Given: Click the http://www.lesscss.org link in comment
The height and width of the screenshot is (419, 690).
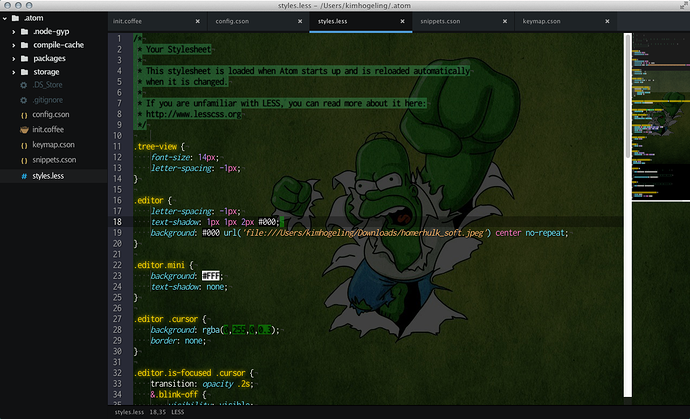Looking at the screenshot, I should 194,114.
